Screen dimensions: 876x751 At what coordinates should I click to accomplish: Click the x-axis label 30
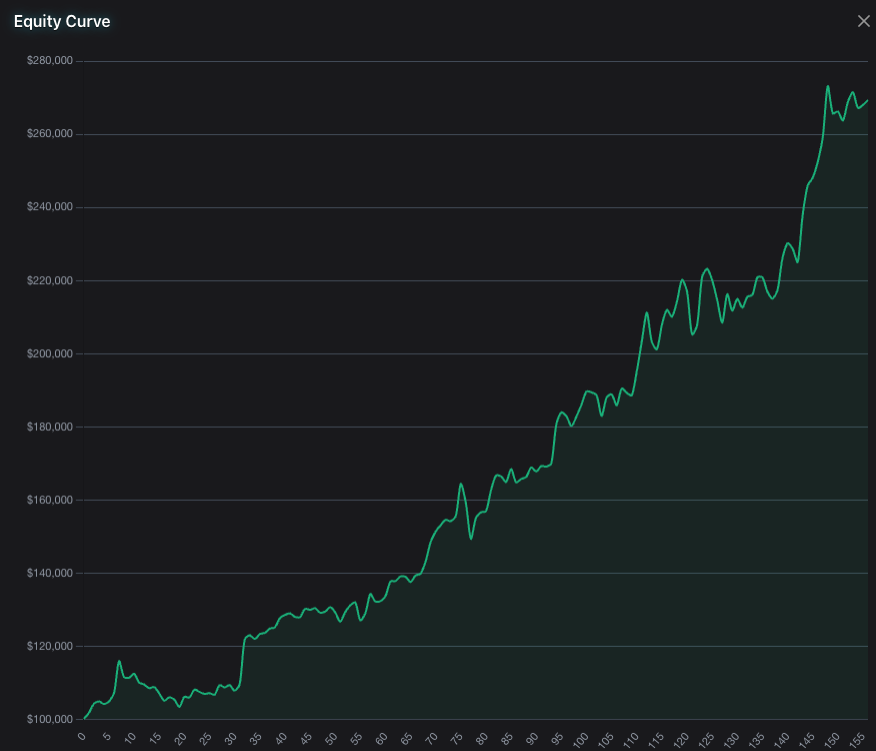230,738
